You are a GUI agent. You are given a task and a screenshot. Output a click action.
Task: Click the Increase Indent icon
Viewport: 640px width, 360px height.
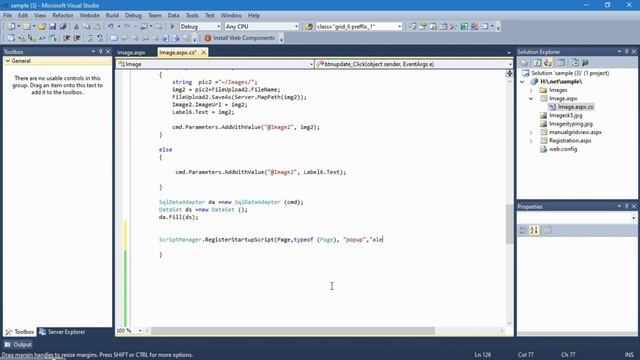(77, 38)
